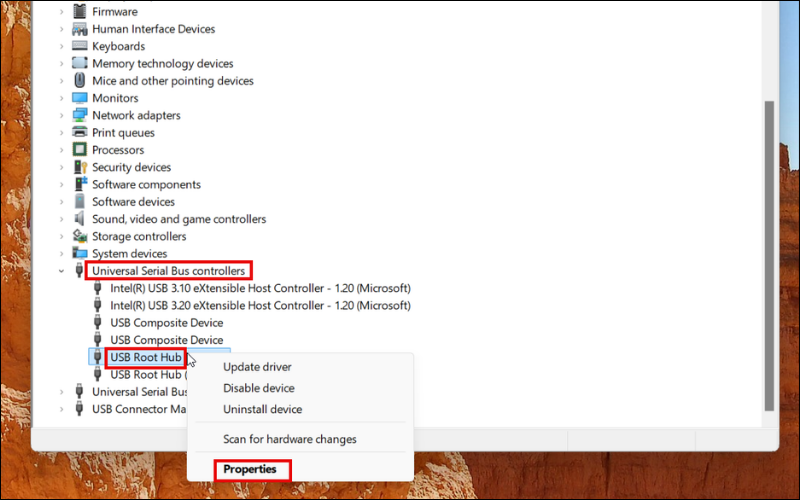Choose Update driver in context menu
This screenshot has width=800, height=500.
tap(257, 367)
